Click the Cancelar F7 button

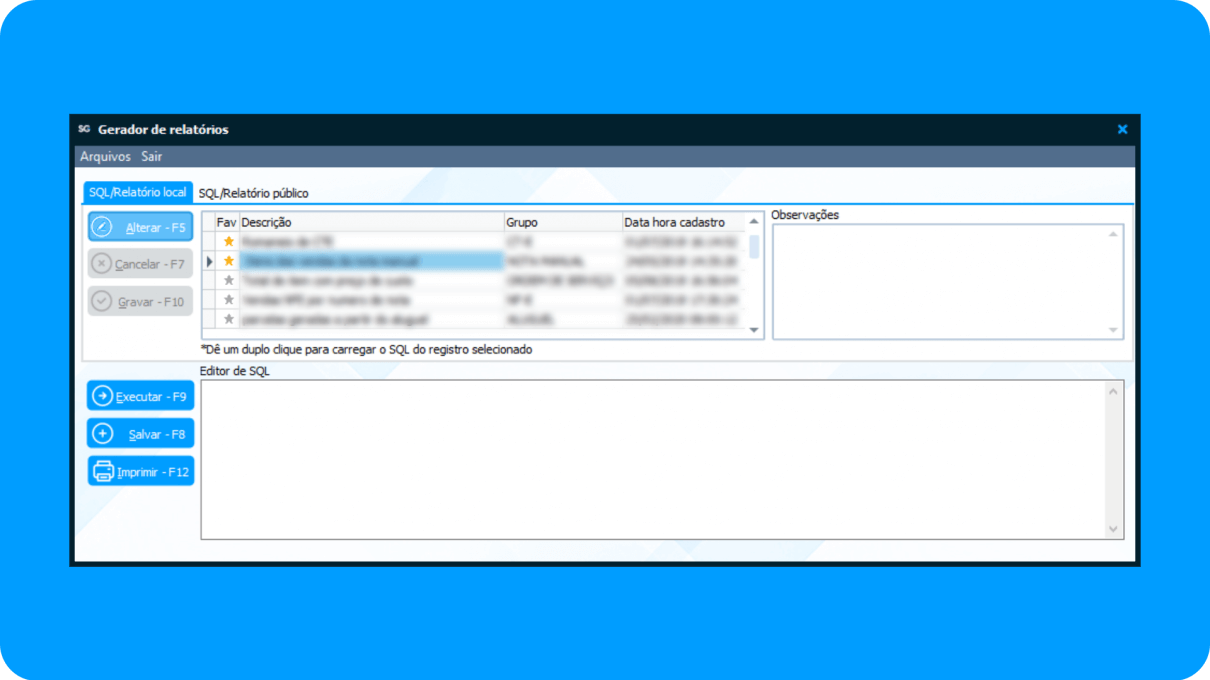(140, 264)
